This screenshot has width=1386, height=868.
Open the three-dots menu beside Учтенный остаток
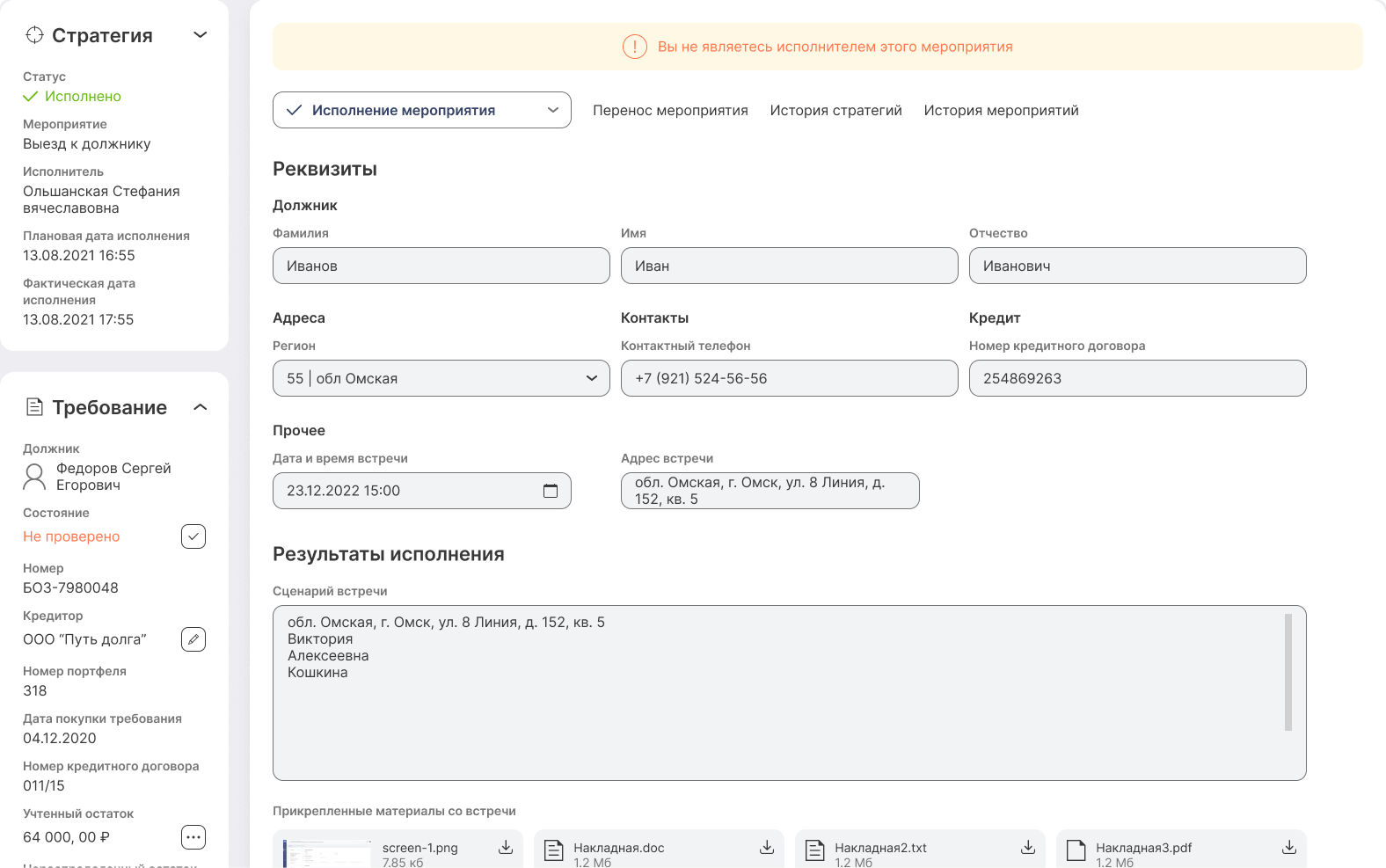click(193, 837)
